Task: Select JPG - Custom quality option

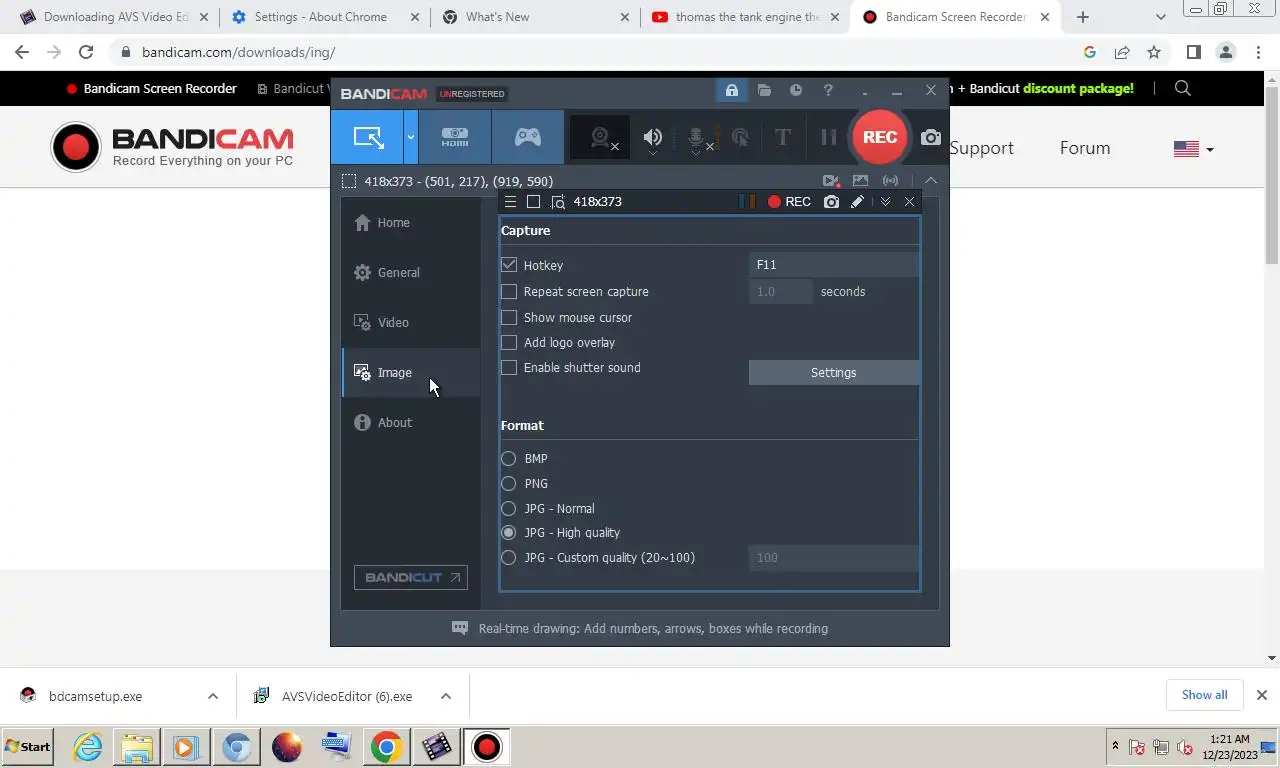Action: 509,558
